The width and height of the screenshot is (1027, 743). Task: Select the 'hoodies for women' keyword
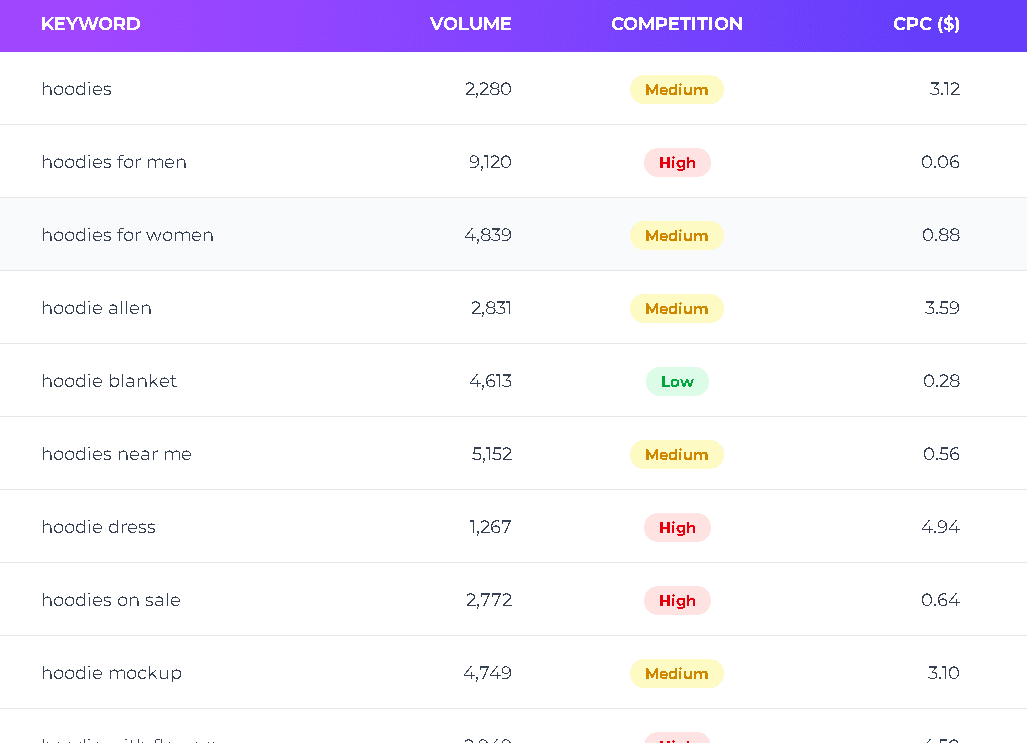click(x=127, y=235)
